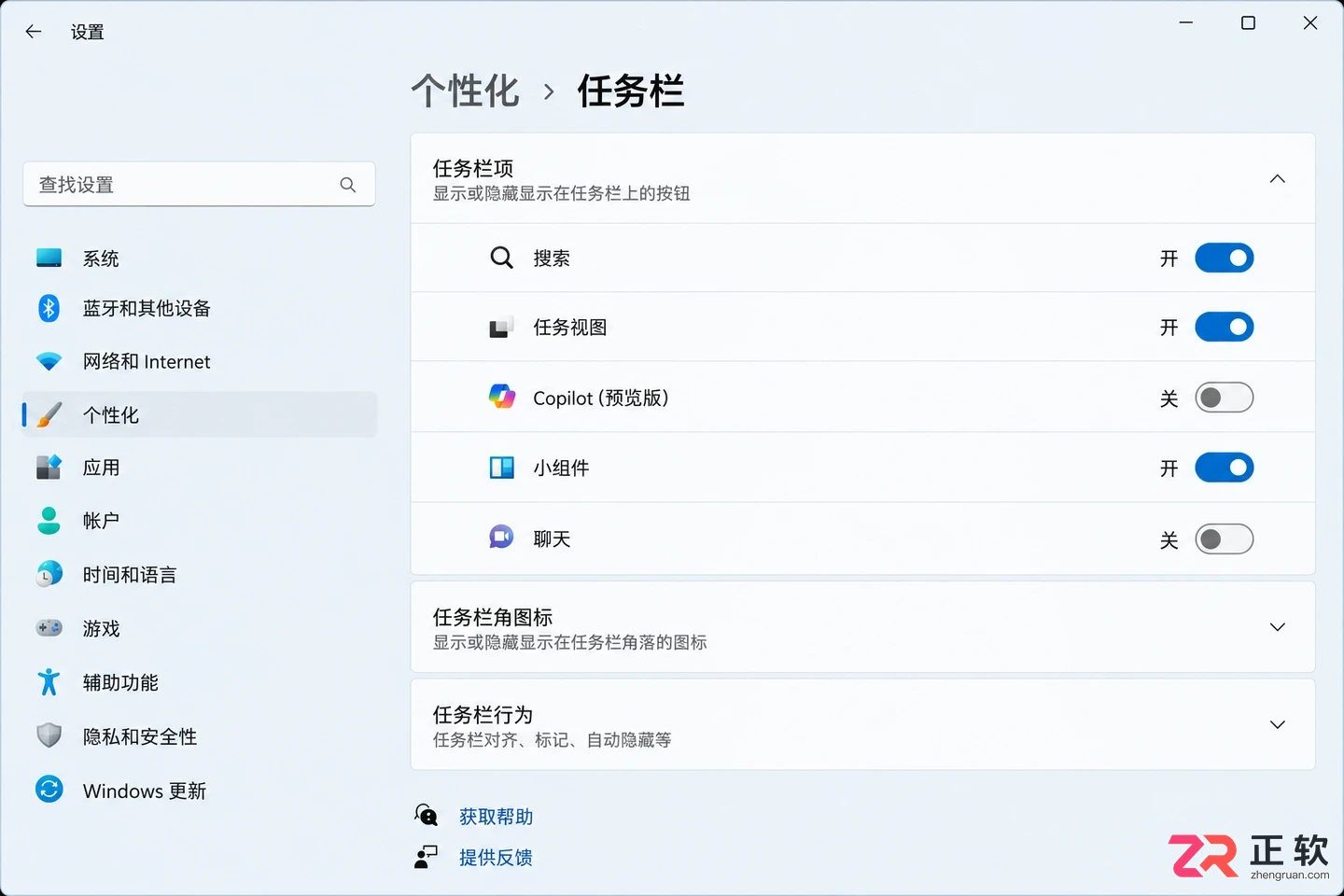Open the 获取帮助 link
Viewport: 1344px width, 896px height.
496,817
